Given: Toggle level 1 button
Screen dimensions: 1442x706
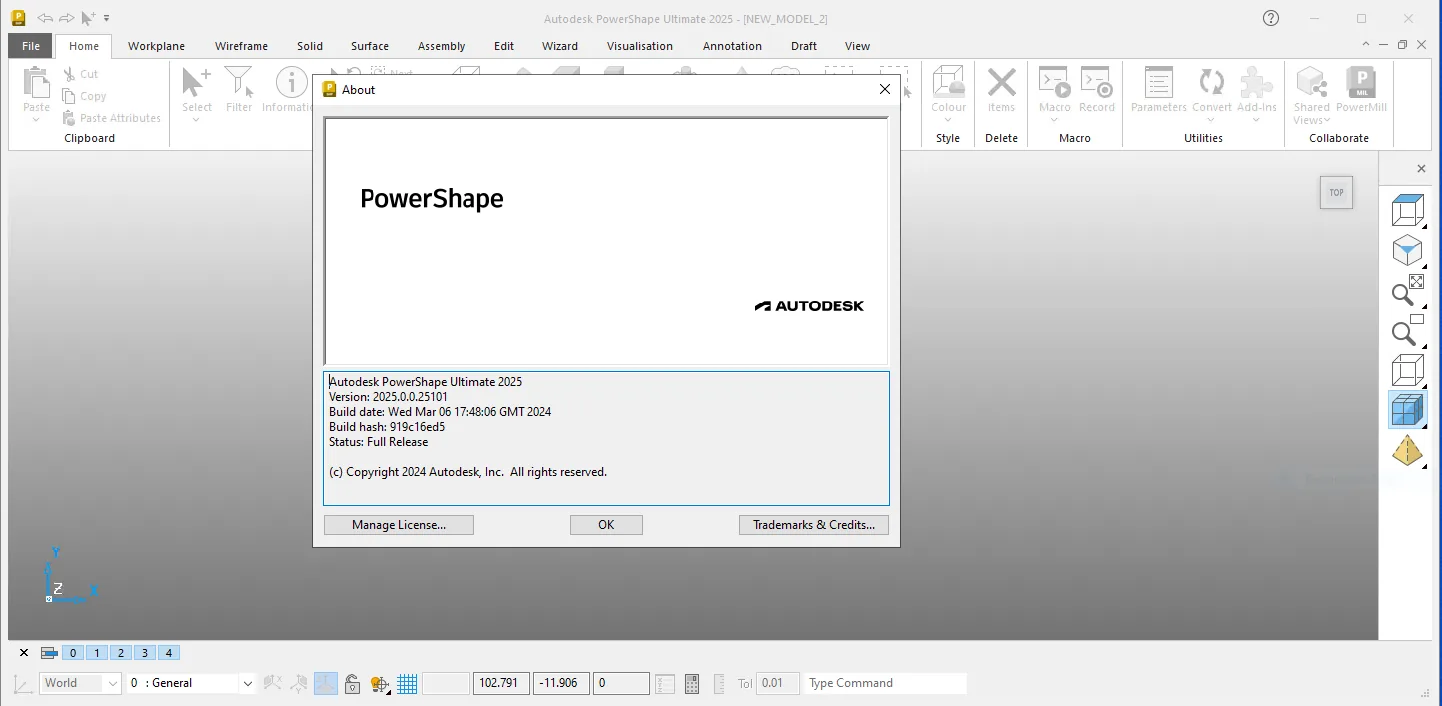Looking at the screenshot, I should [x=97, y=653].
